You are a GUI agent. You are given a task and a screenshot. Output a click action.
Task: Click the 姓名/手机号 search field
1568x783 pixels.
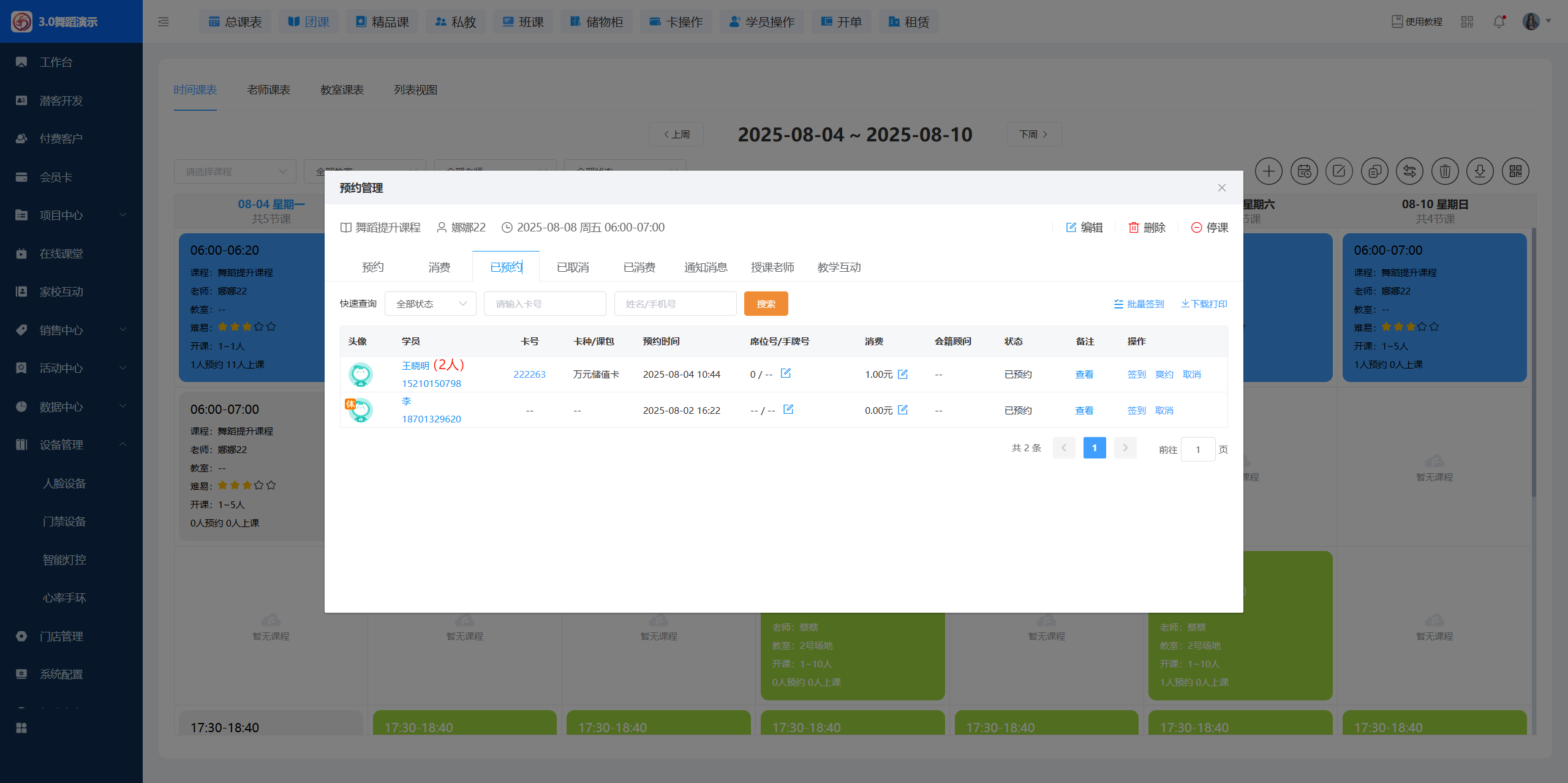coord(675,304)
